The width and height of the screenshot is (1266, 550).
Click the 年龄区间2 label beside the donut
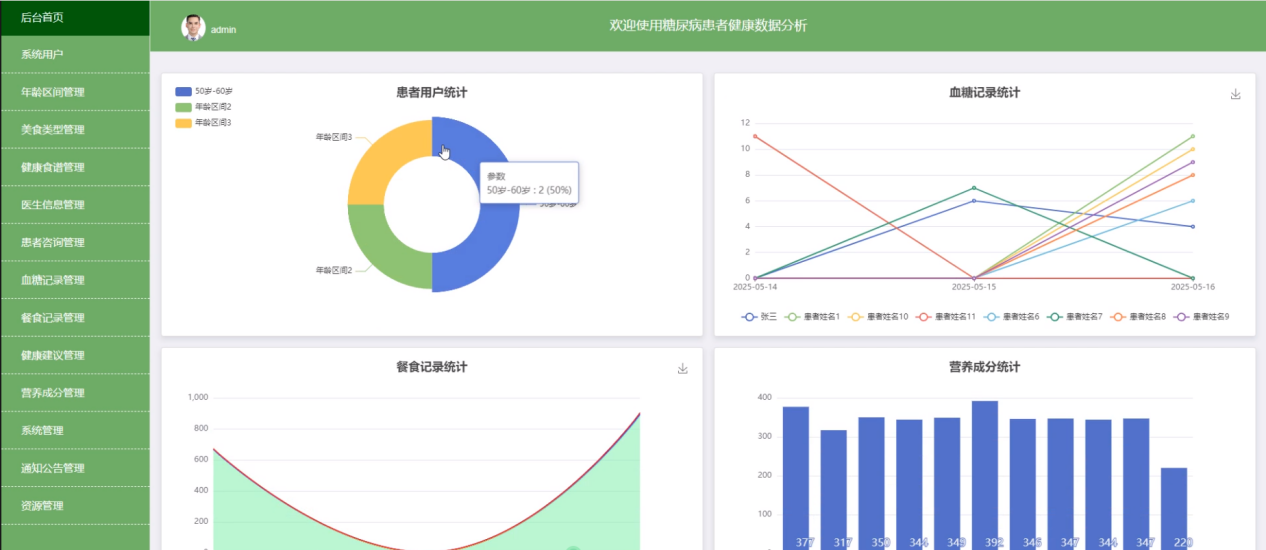[333, 270]
